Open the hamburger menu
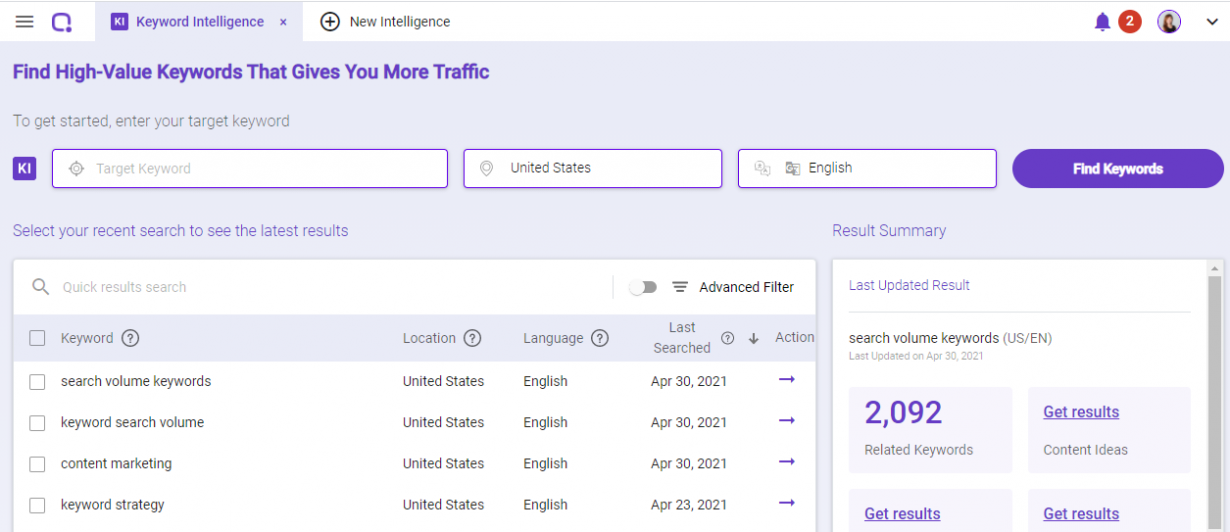Screen dimensions: 1230x532 [x=25, y=22]
